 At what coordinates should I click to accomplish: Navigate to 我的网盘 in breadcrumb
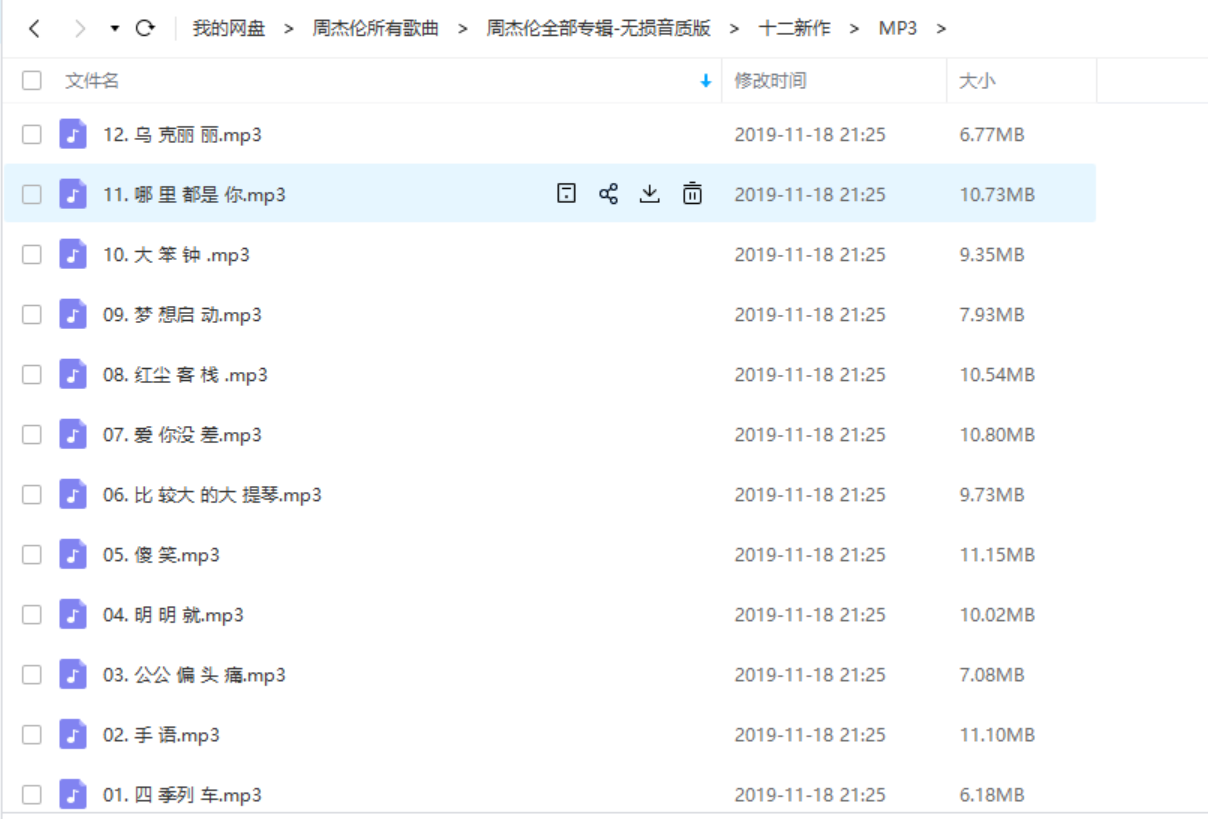[x=229, y=28]
